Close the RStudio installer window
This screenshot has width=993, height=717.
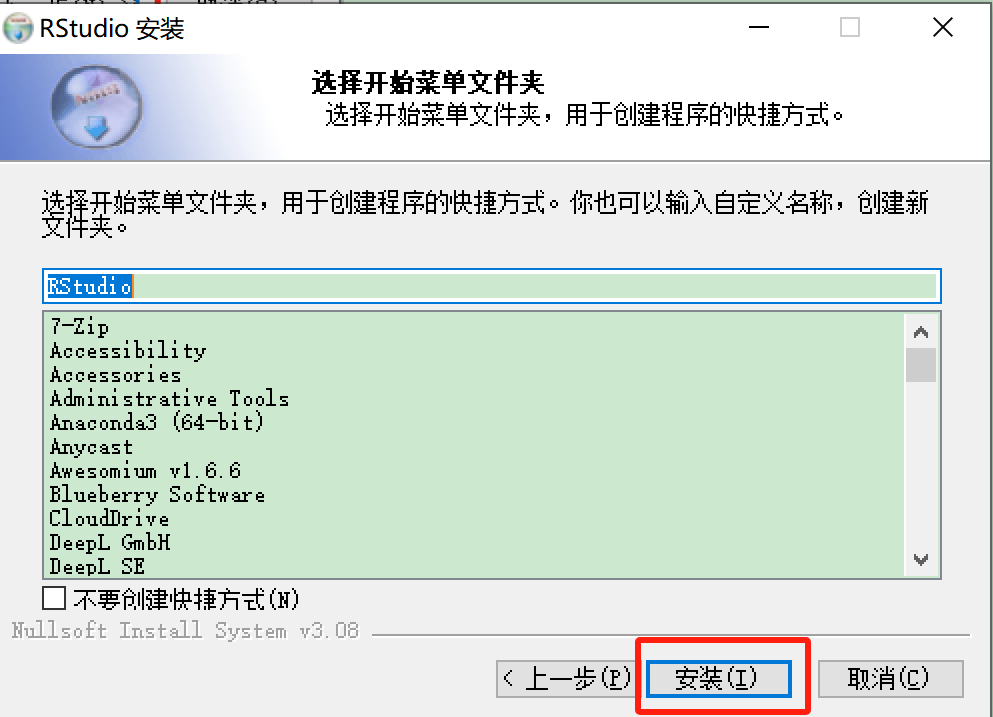tap(943, 27)
